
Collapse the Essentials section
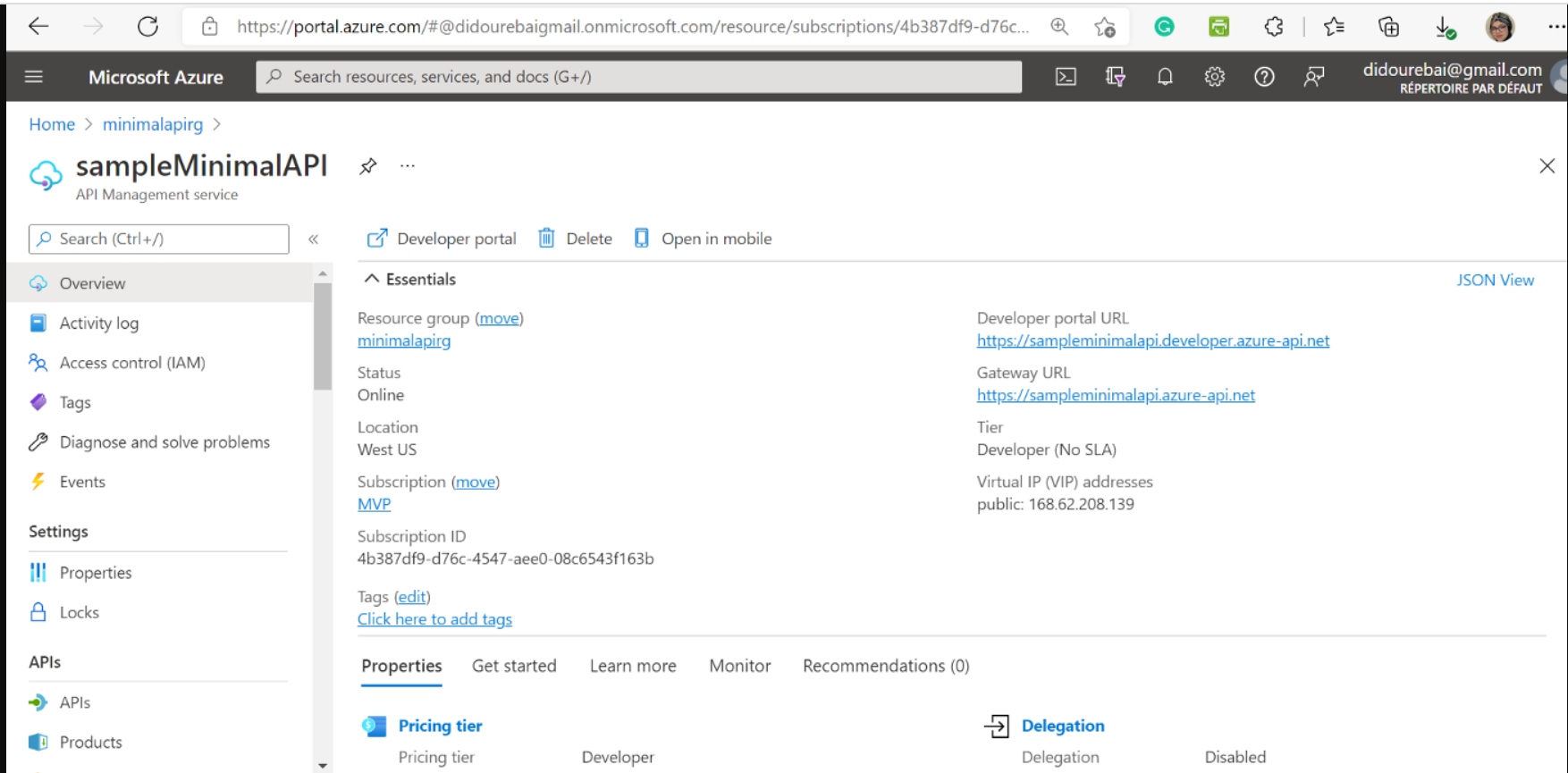pyautogui.click(x=372, y=279)
